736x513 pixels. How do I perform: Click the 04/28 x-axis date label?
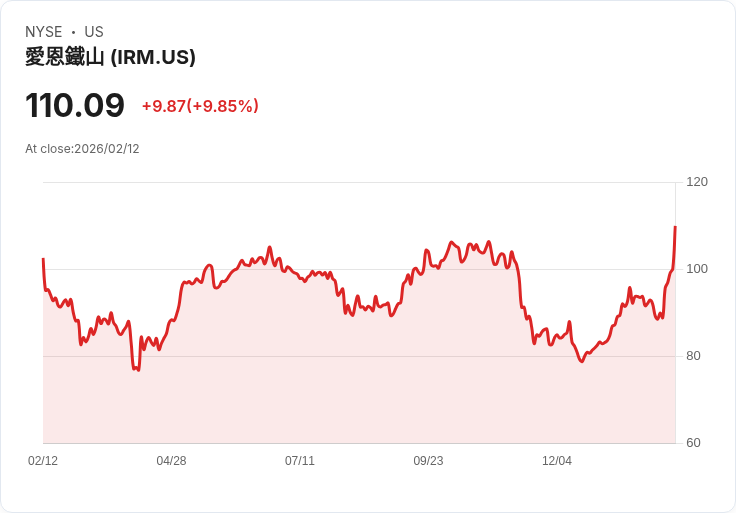[x=171, y=461]
